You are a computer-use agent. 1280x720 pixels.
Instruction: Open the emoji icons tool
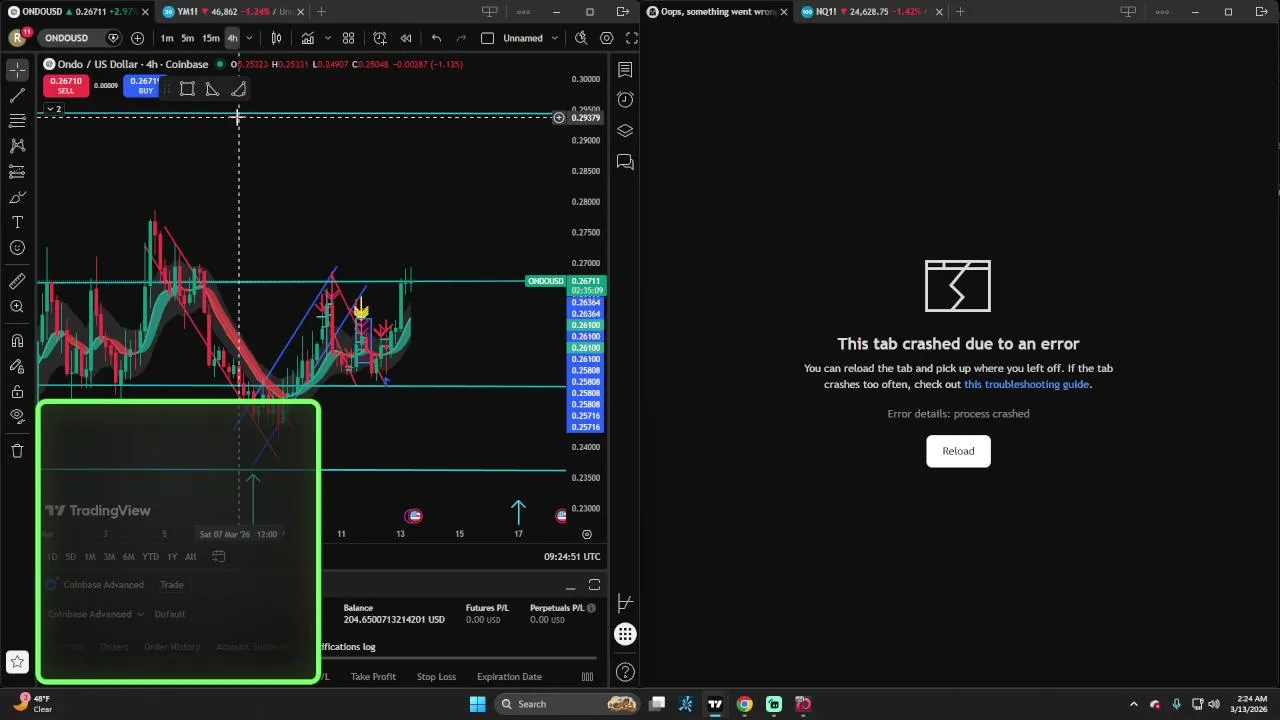pyautogui.click(x=17, y=248)
